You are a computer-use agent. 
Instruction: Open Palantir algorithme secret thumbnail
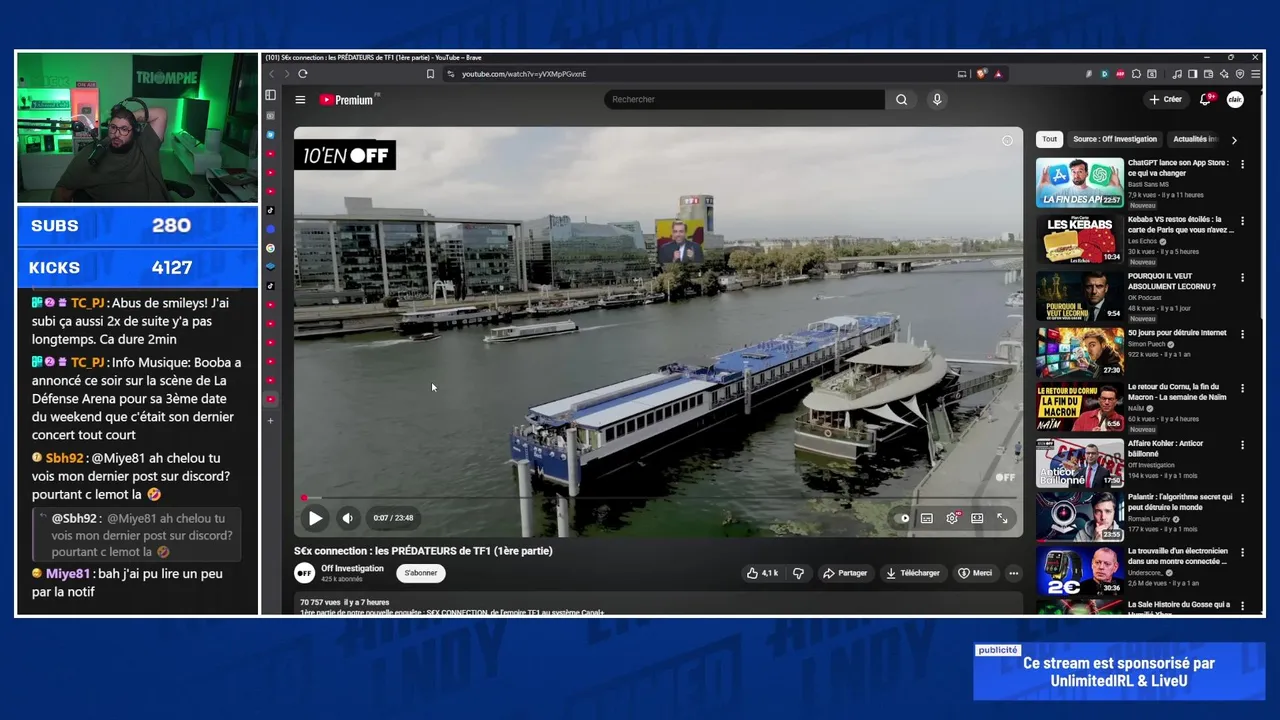(x=1080, y=517)
